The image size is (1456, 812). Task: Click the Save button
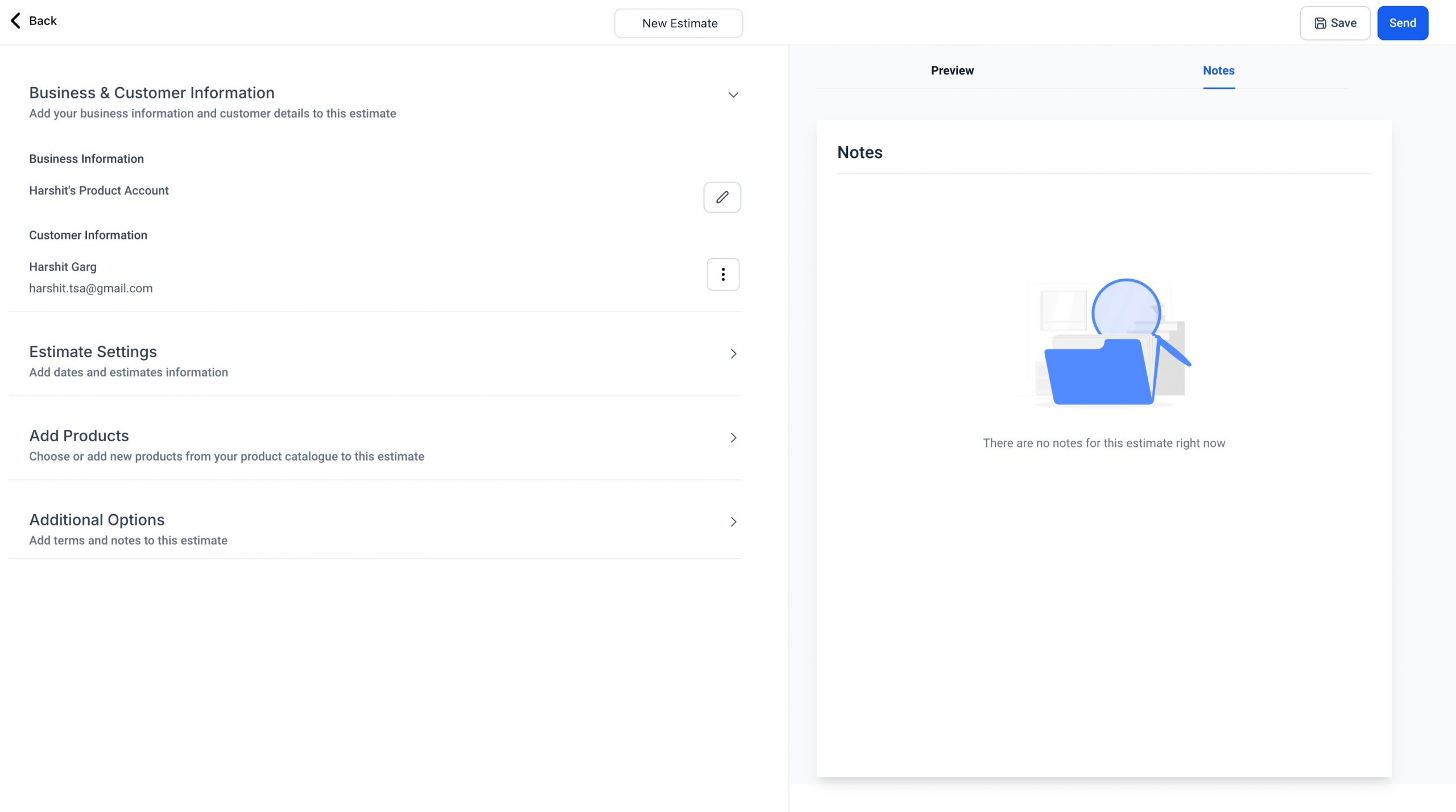click(1335, 23)
